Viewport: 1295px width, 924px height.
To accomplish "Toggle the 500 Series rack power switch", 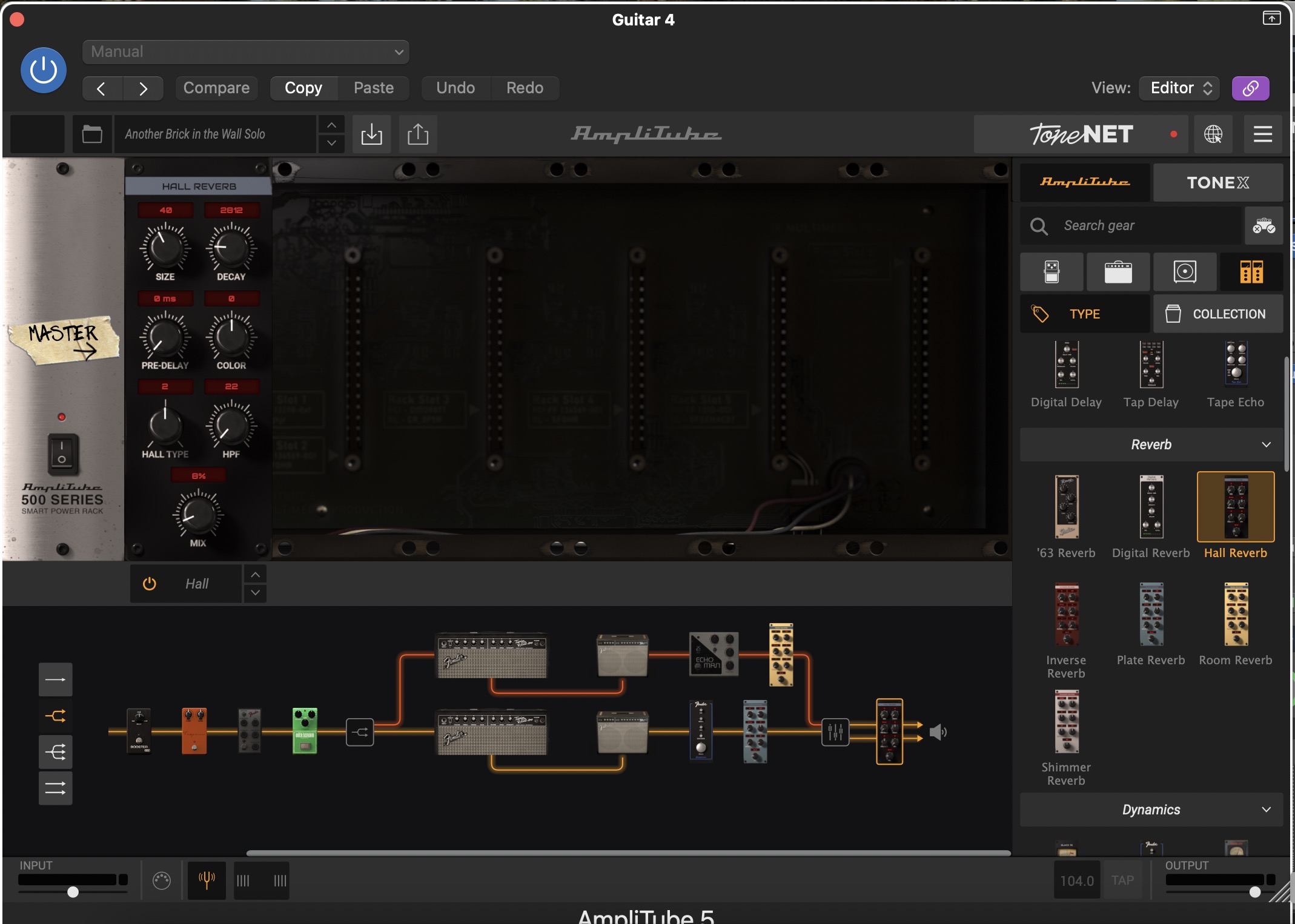I will click(62, 454).
